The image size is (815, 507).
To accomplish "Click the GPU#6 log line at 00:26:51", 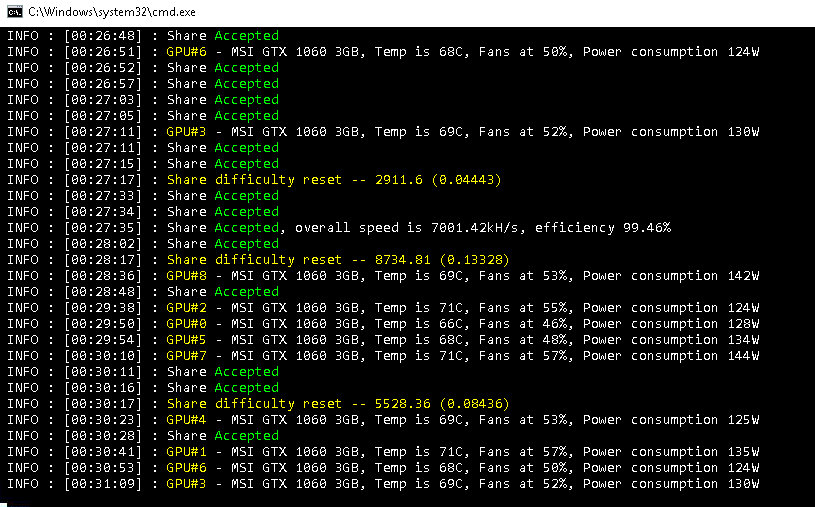I will tap(383, 52).
